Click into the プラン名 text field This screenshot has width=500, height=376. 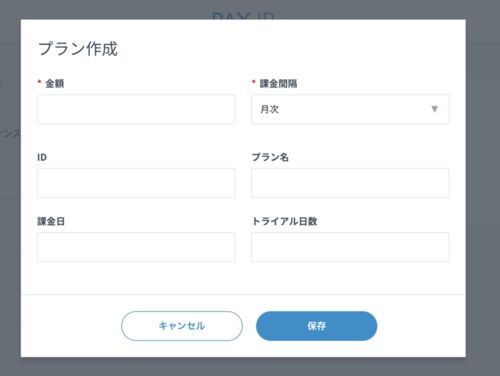[350, 183]
